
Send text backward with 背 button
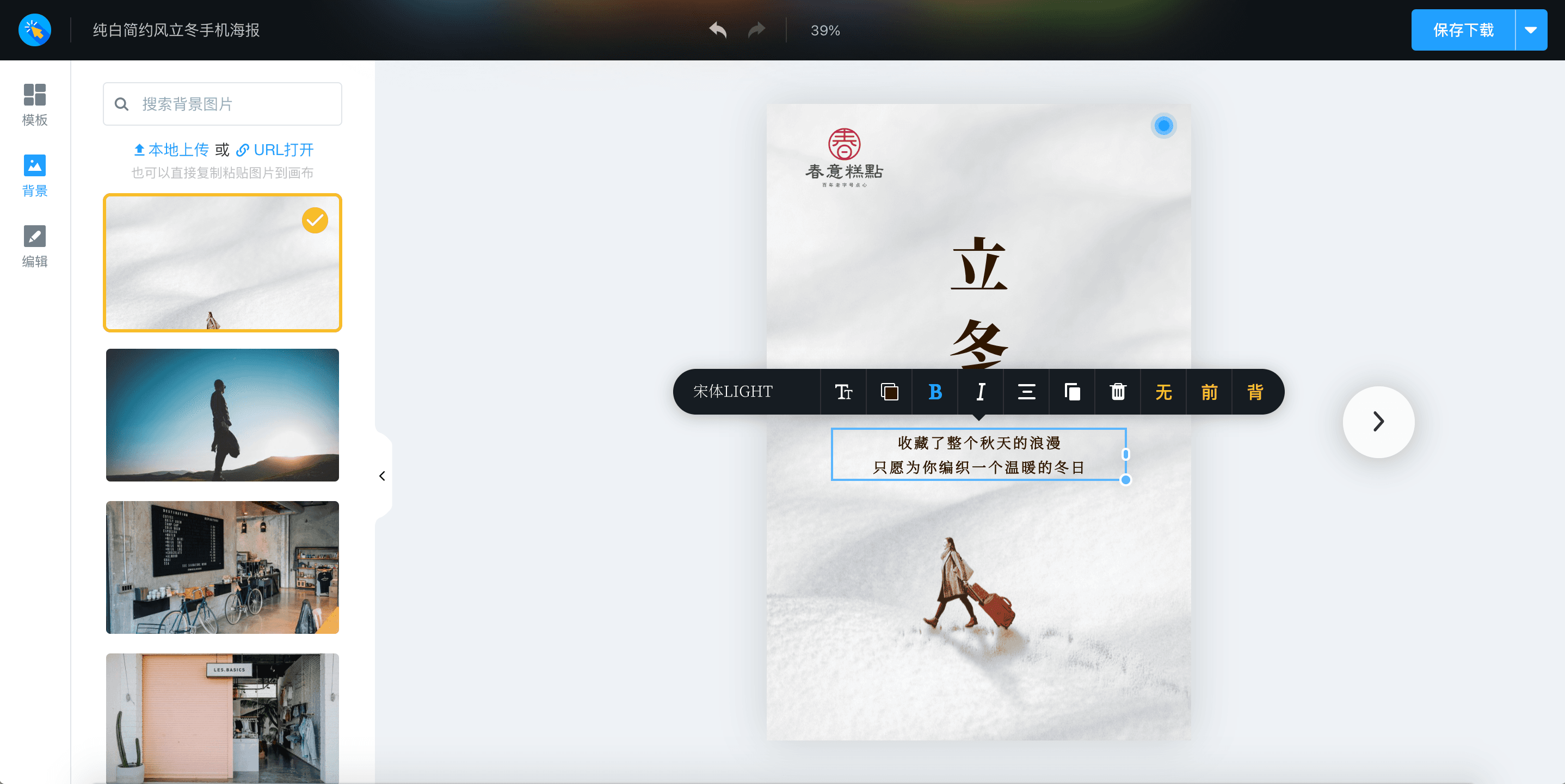pyautogui.click(x=1255, y=392)
